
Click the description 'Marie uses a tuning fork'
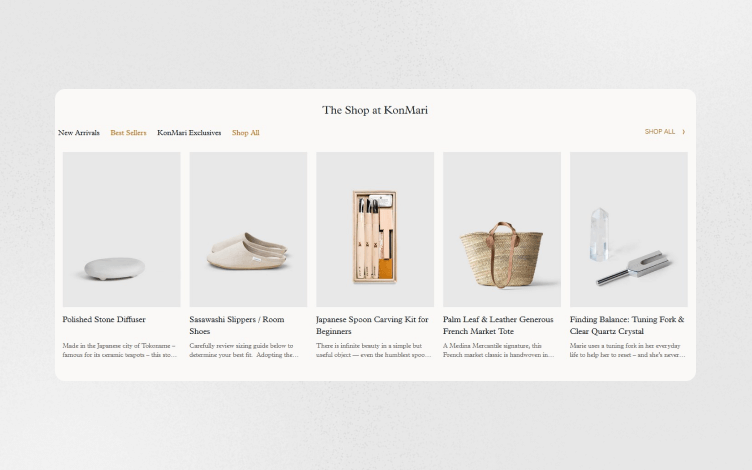[x=627, y=350]
